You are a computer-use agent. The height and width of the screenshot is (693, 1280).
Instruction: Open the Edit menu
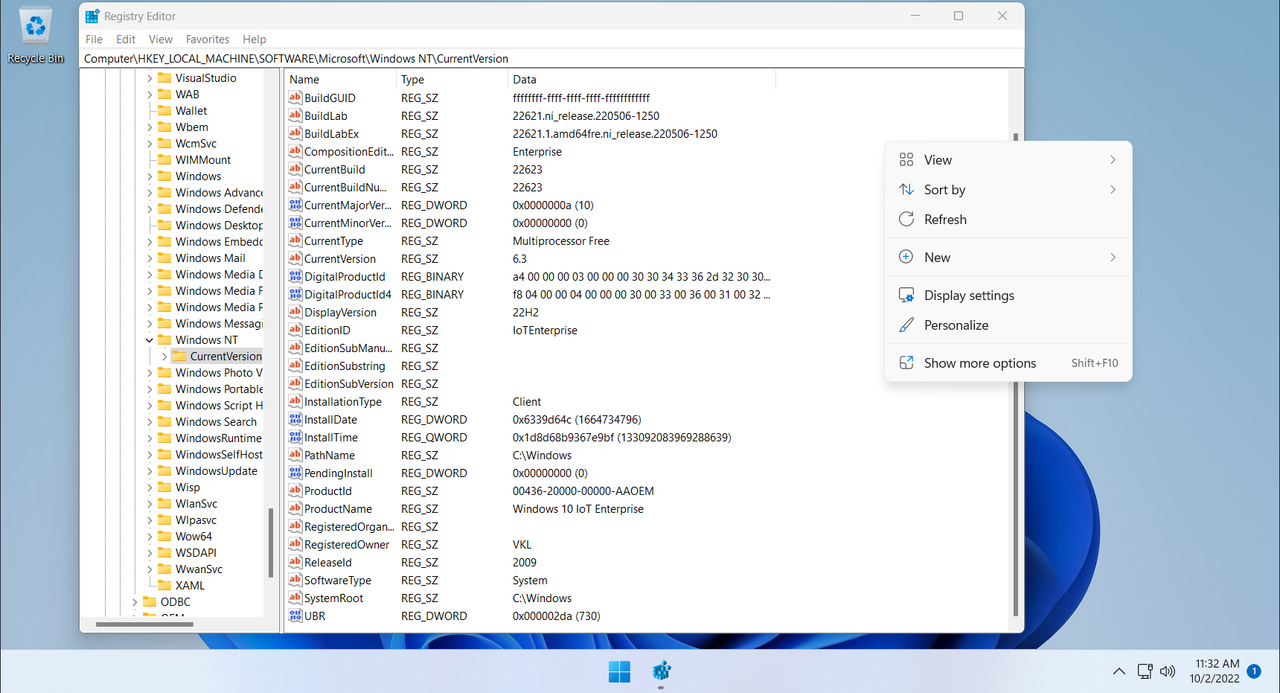point(125,39)
